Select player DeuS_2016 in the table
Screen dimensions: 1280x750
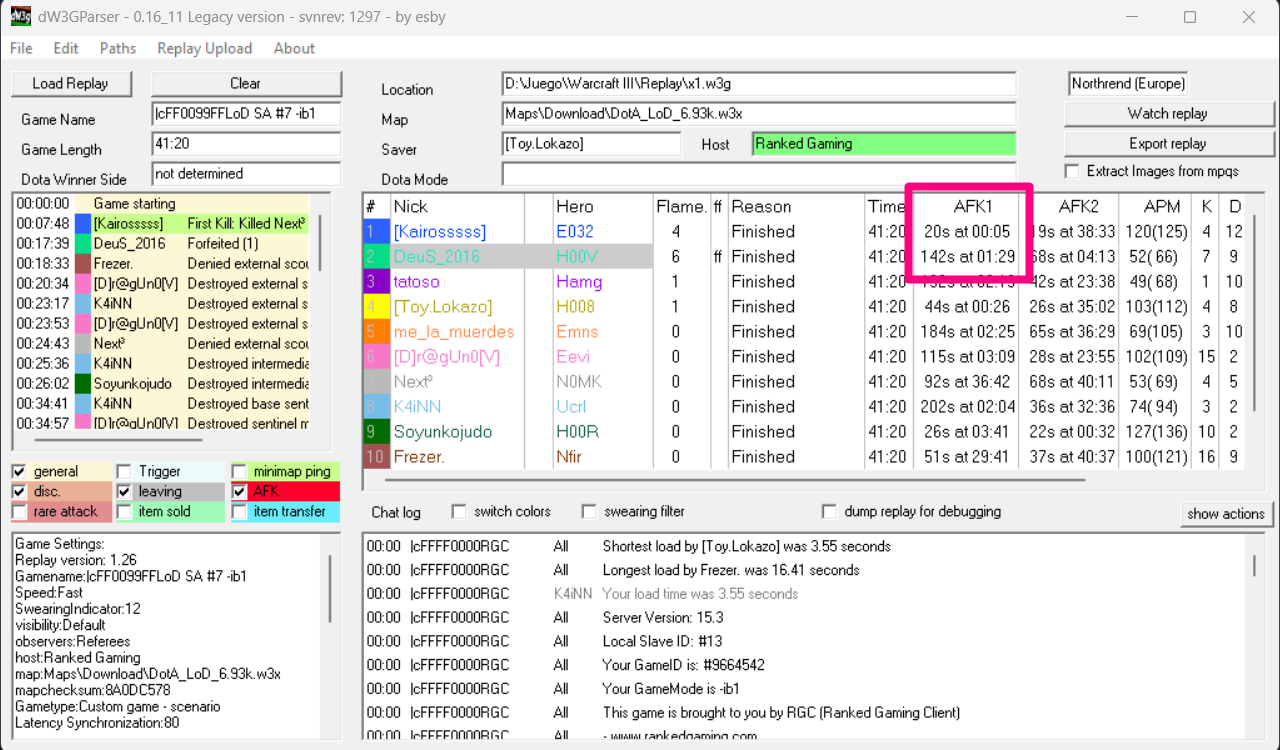click(436, 257)
